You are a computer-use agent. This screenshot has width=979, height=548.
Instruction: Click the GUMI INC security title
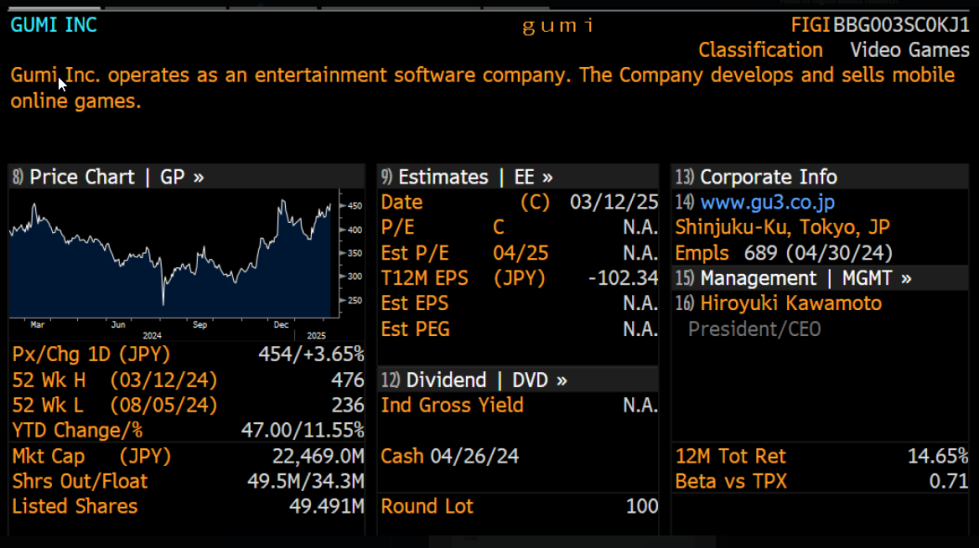[54, 25]
